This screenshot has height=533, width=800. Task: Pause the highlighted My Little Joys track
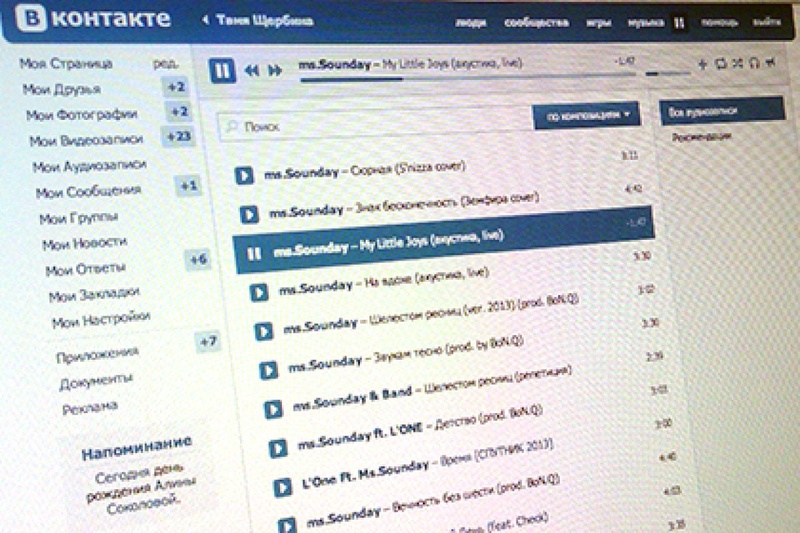[x=253, y=253]
